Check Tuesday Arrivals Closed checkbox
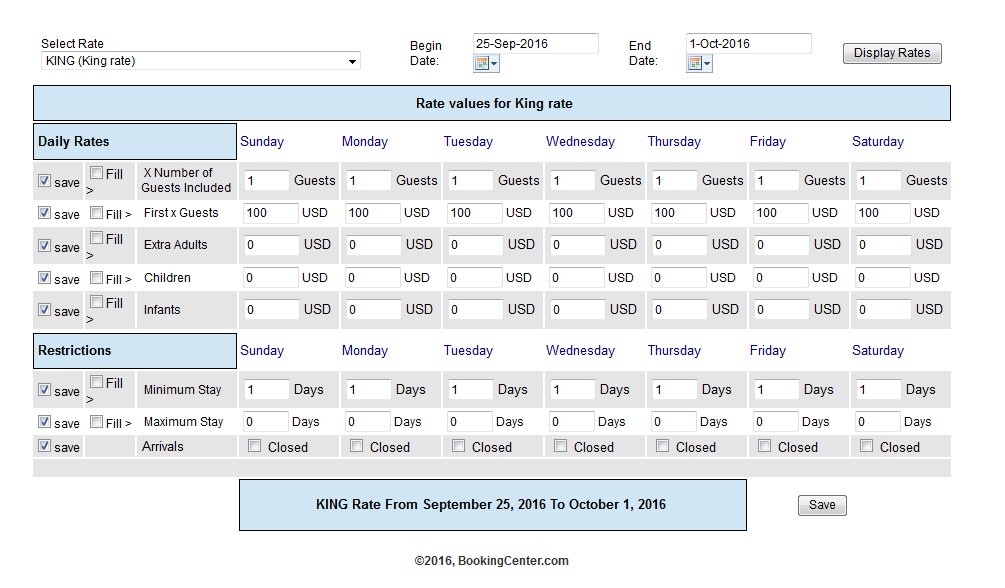Image resolution: width=1005 pixels, height=588 pixels. pyautogui.click(x=458, y=445)
